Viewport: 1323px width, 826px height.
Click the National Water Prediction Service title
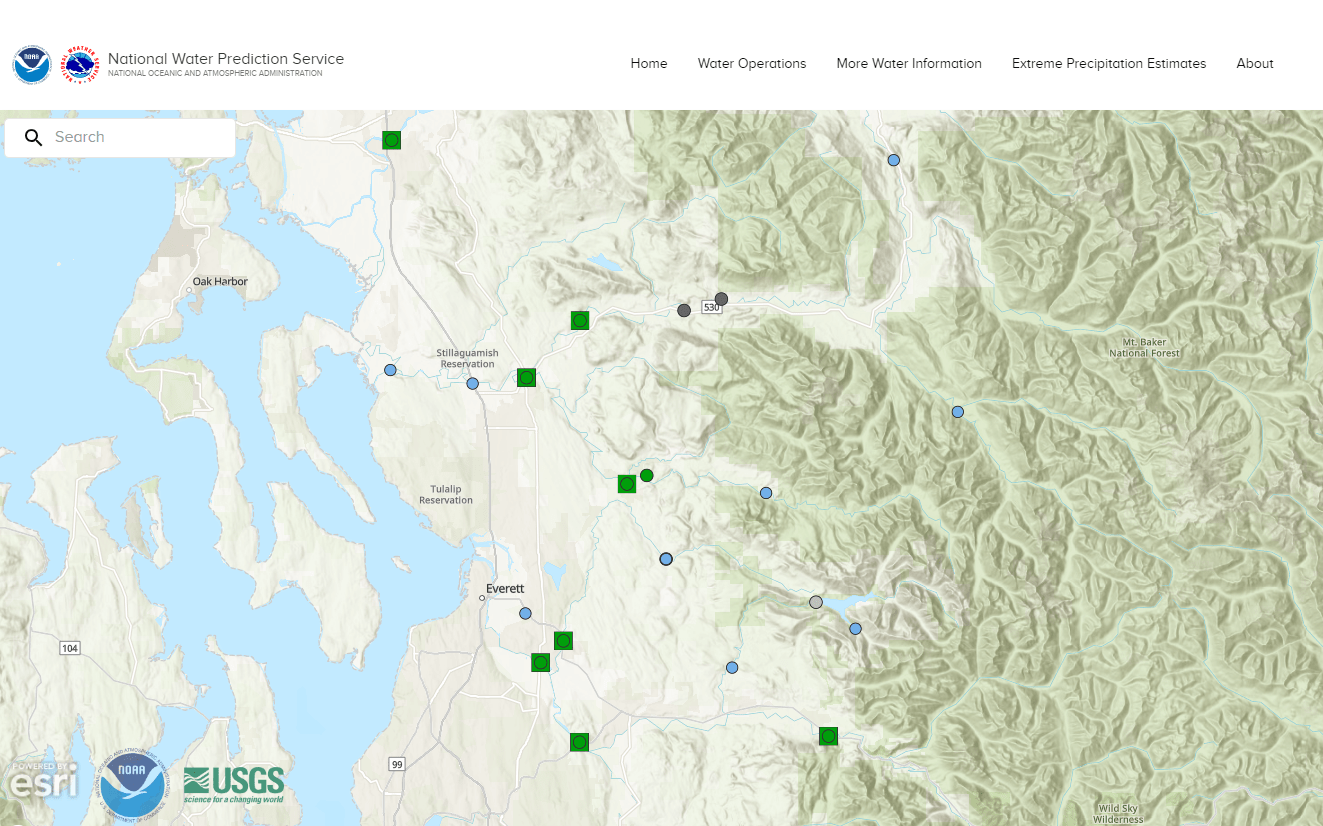(x=226, y=59)
